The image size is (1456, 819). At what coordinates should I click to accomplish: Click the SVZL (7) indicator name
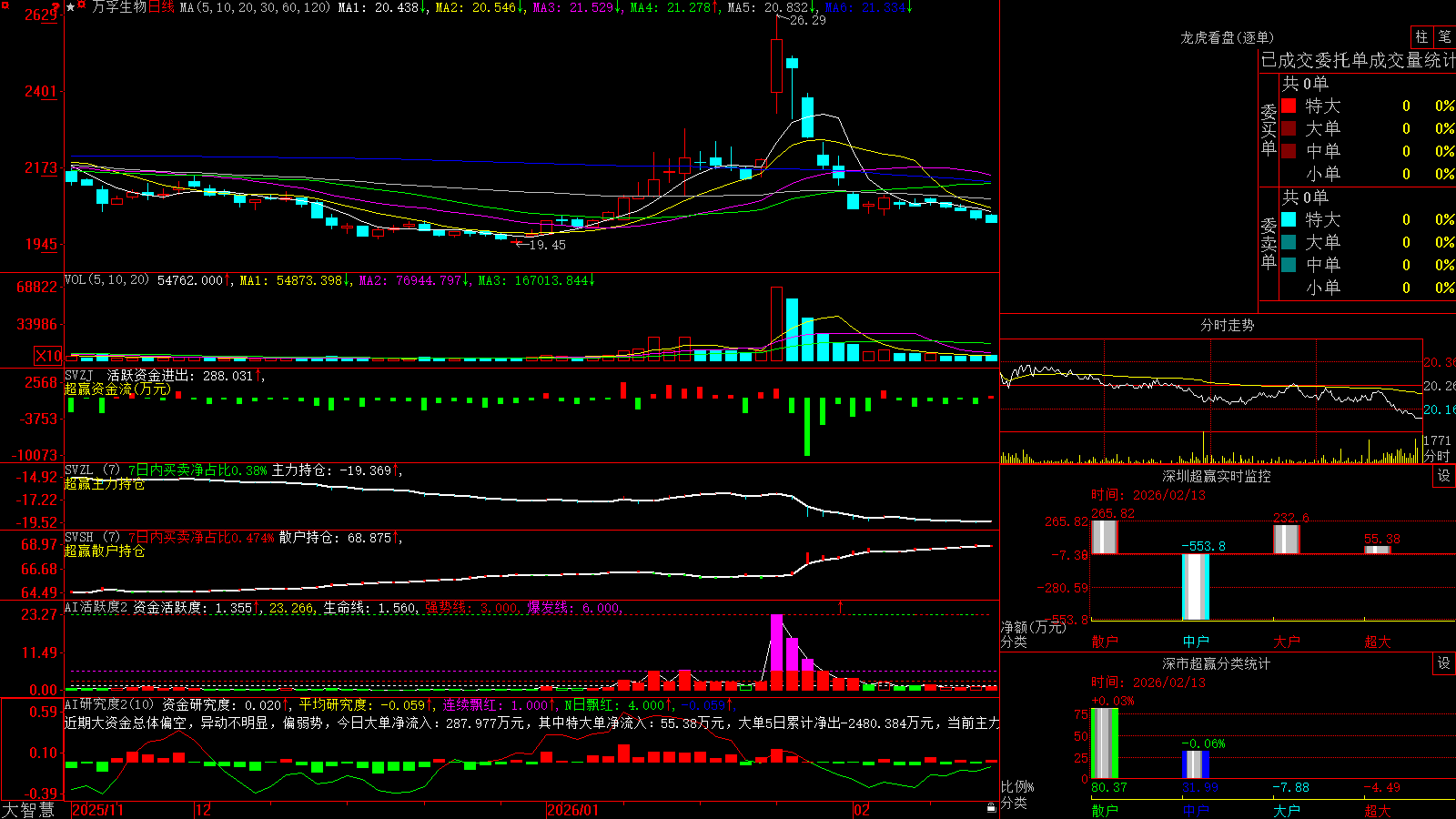pos(92,470)
